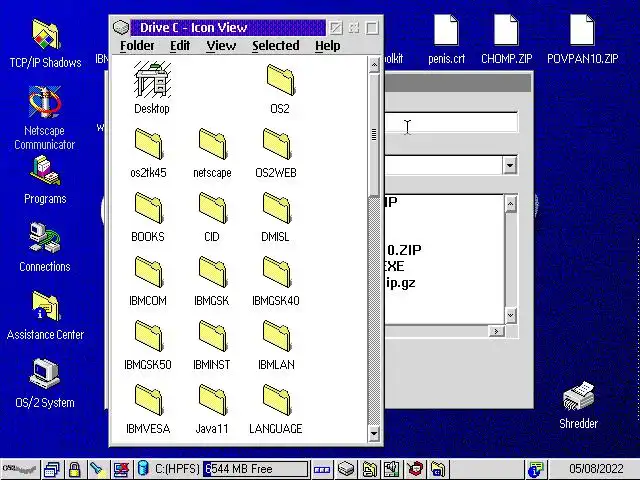This screenshot has height=480, width=640.
Task: Select the IBMGSK40 folder
Action: point(276,272)
